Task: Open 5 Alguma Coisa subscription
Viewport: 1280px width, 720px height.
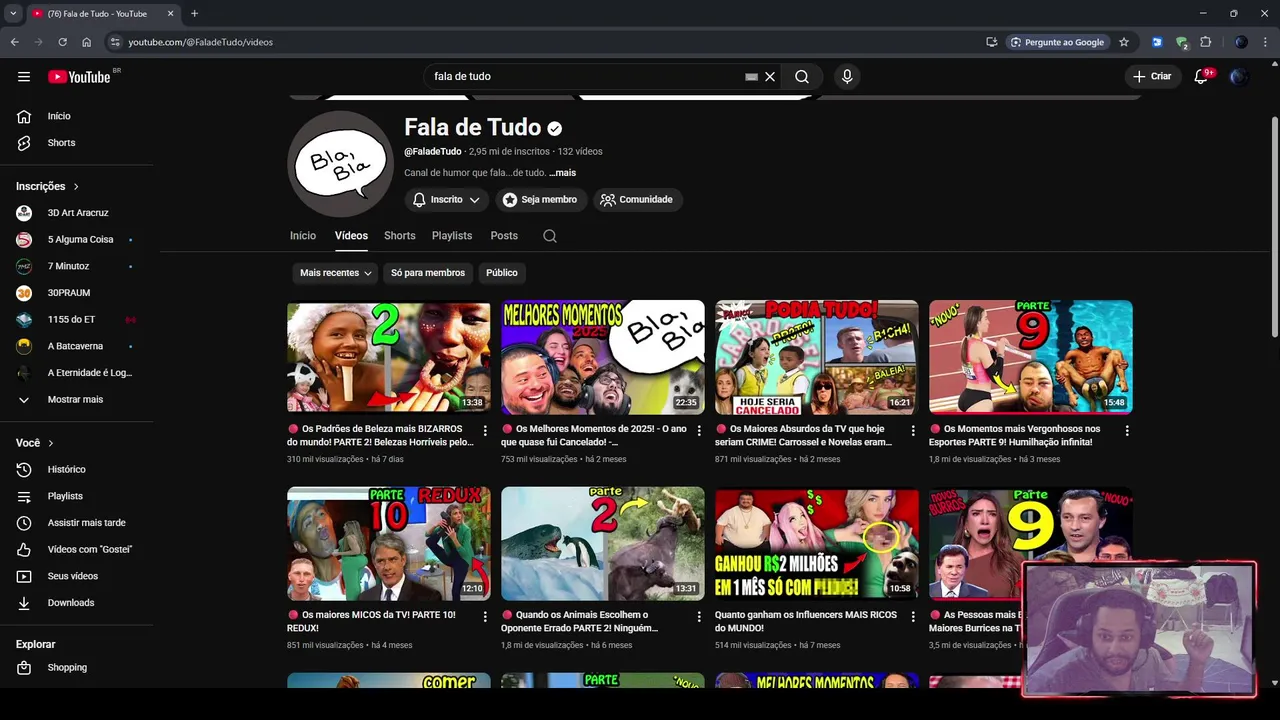Action: 78,240
